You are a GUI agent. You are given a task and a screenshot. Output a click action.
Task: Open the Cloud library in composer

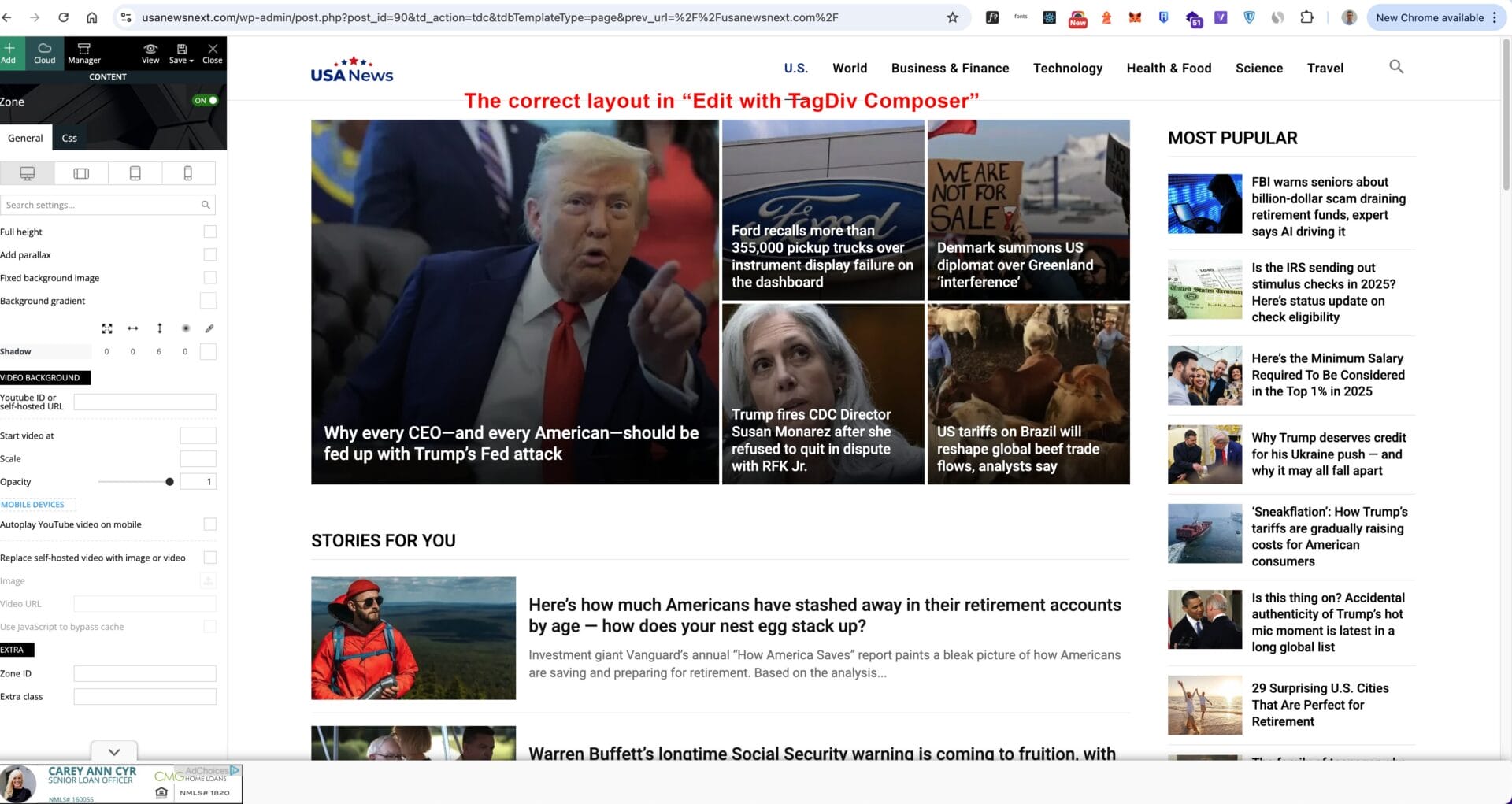pos(45,53)
